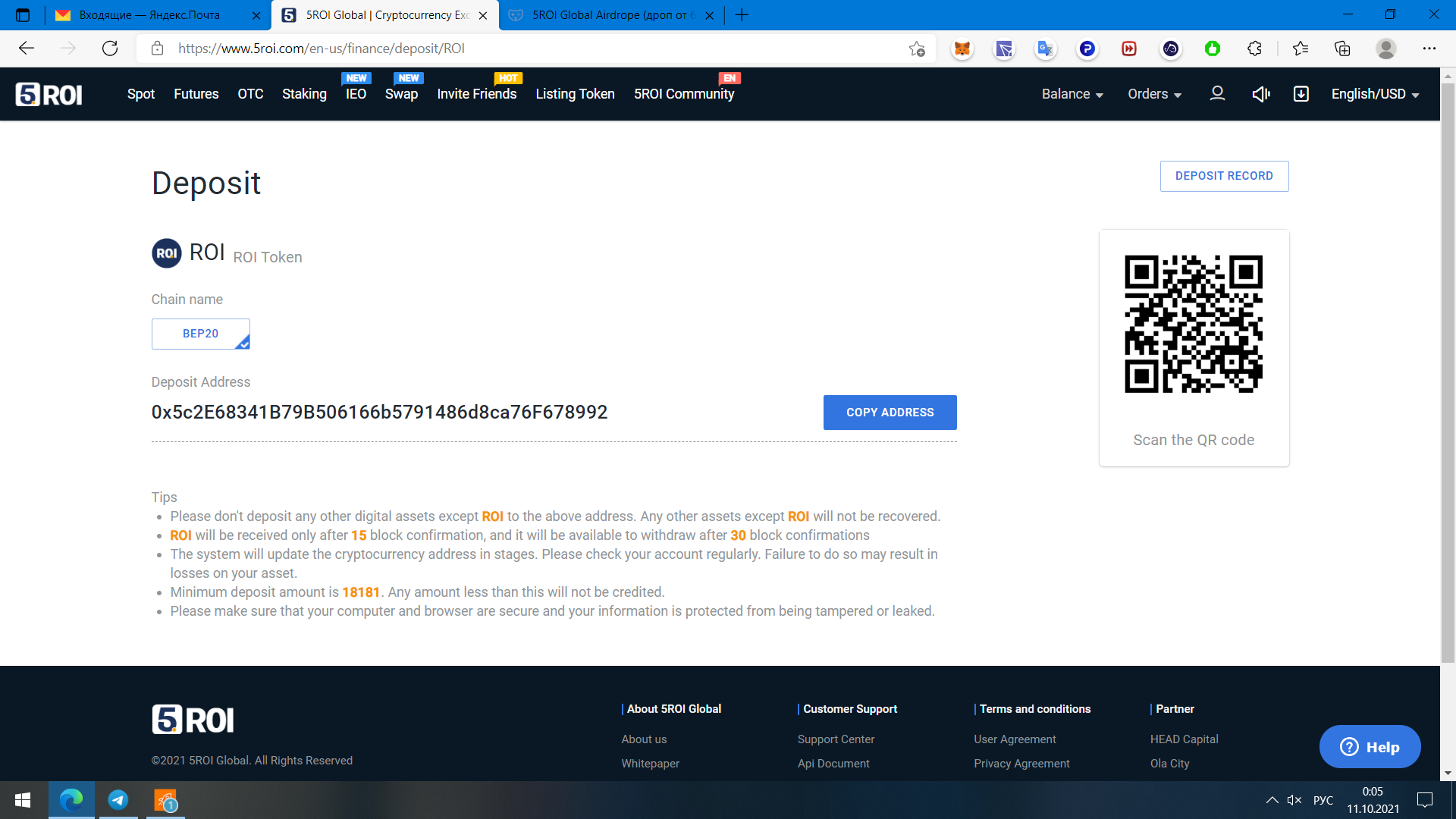Image resolution: width=1456 pixels, height=819 pixels.
Task: Open the Futures menu
Action: coord(196,94)
